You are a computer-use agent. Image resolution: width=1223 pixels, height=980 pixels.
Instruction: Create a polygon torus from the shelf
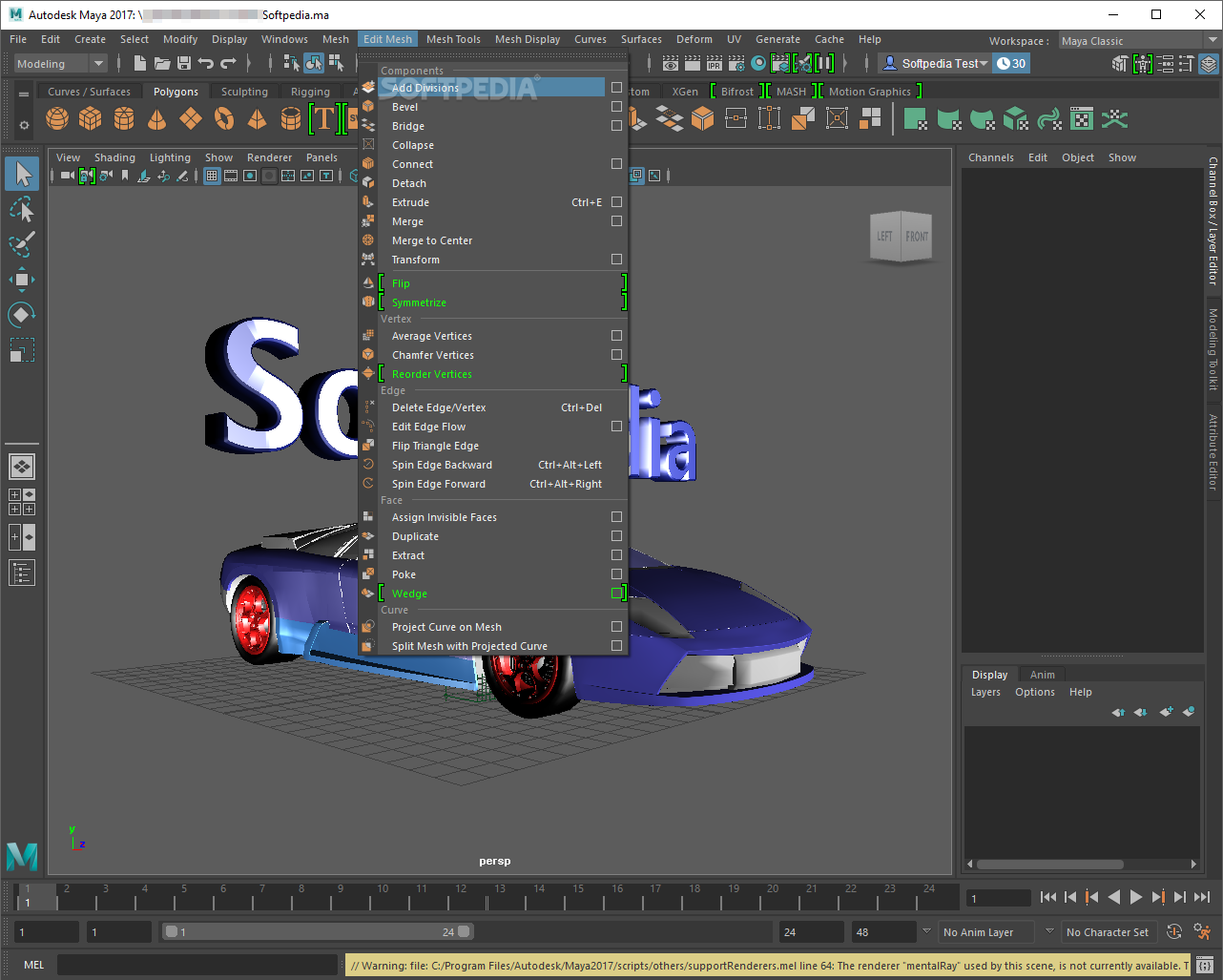[x=224, y=119]
